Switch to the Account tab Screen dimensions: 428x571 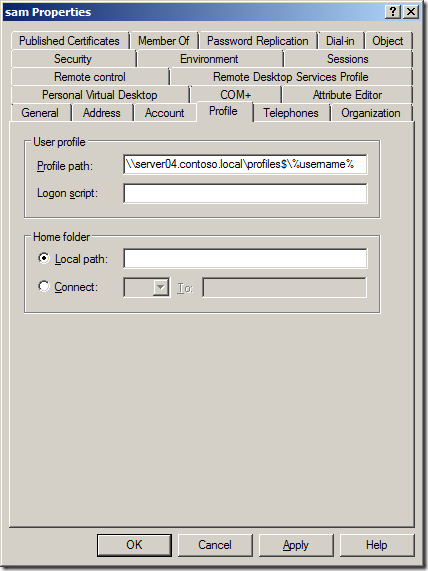click(x=165, y=113)
